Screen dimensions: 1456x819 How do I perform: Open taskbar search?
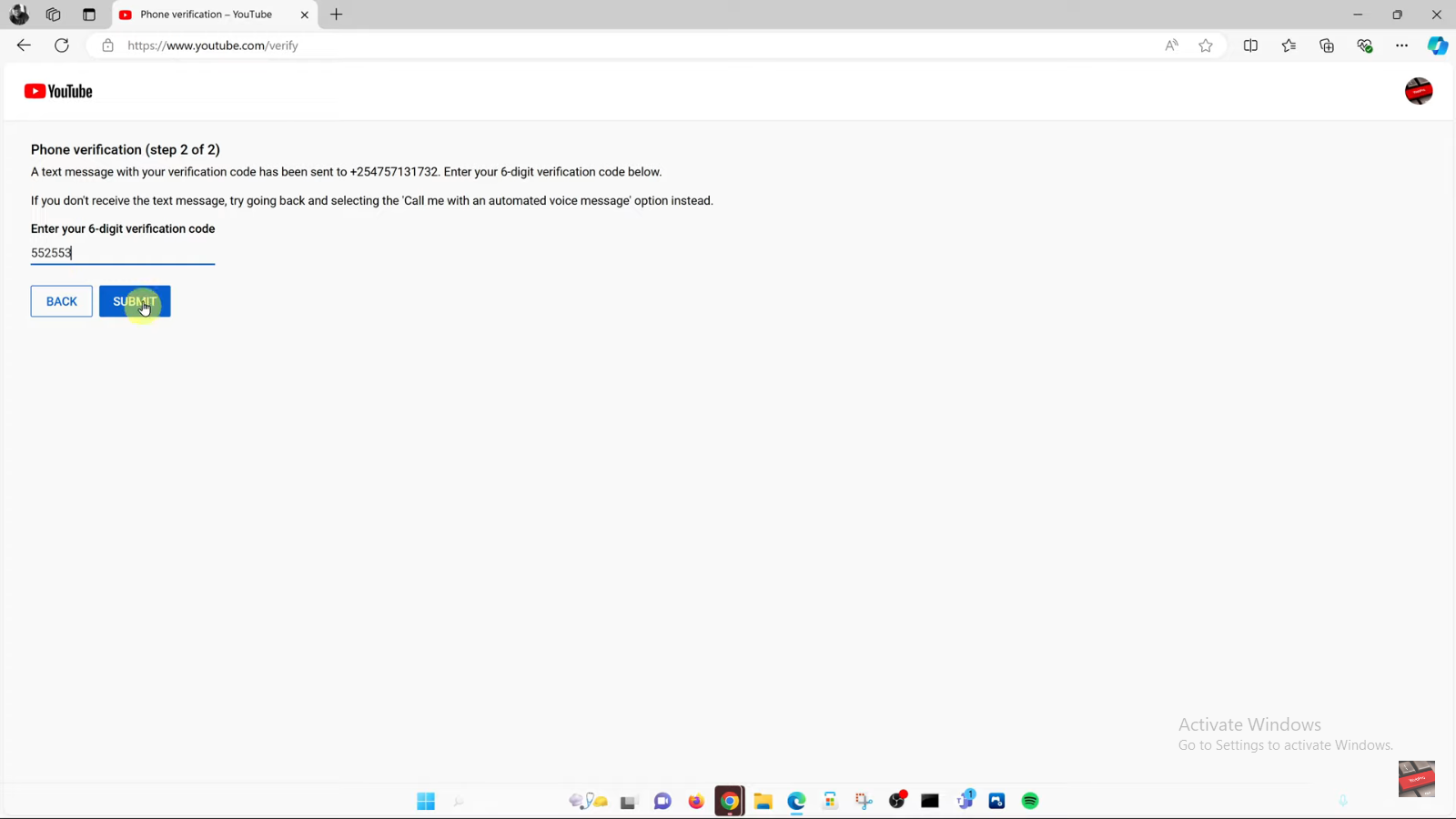click(459, 801)
